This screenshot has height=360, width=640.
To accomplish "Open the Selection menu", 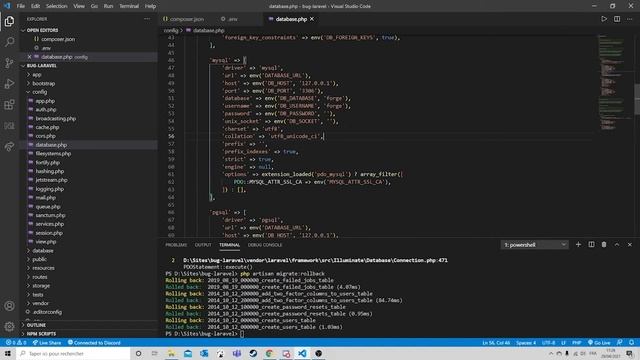I will [56, 6].
